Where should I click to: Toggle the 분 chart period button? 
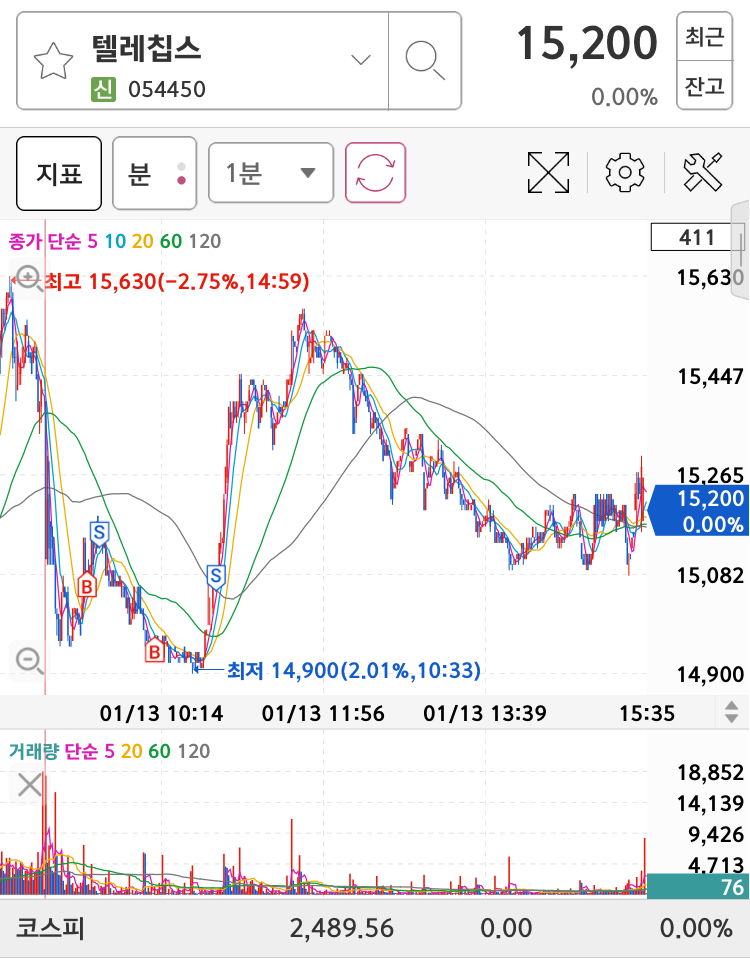click(x=154, y=174)
